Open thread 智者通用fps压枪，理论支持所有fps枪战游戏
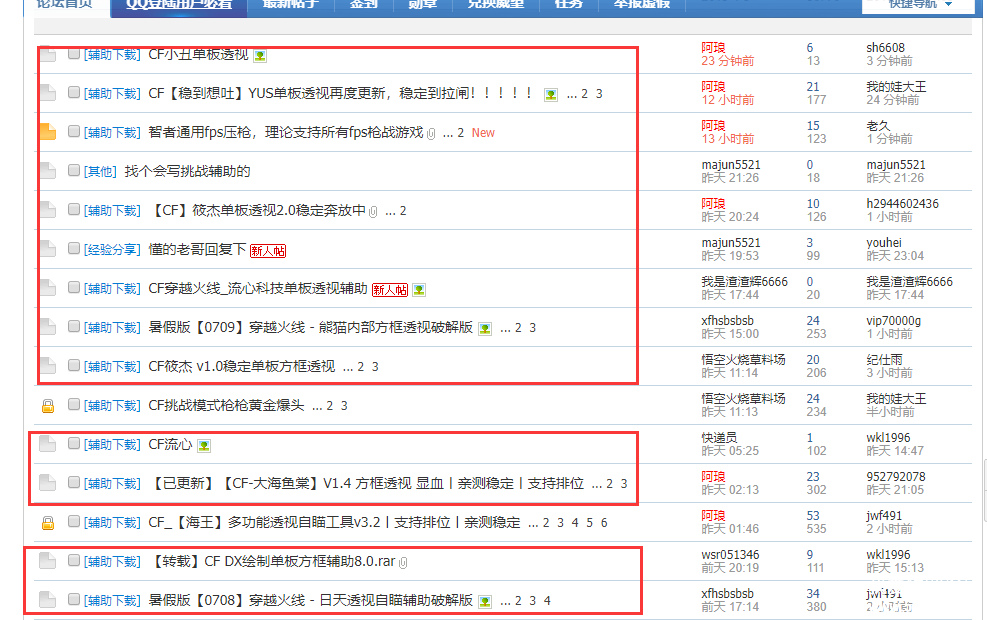987x620 pixels. 286,132
